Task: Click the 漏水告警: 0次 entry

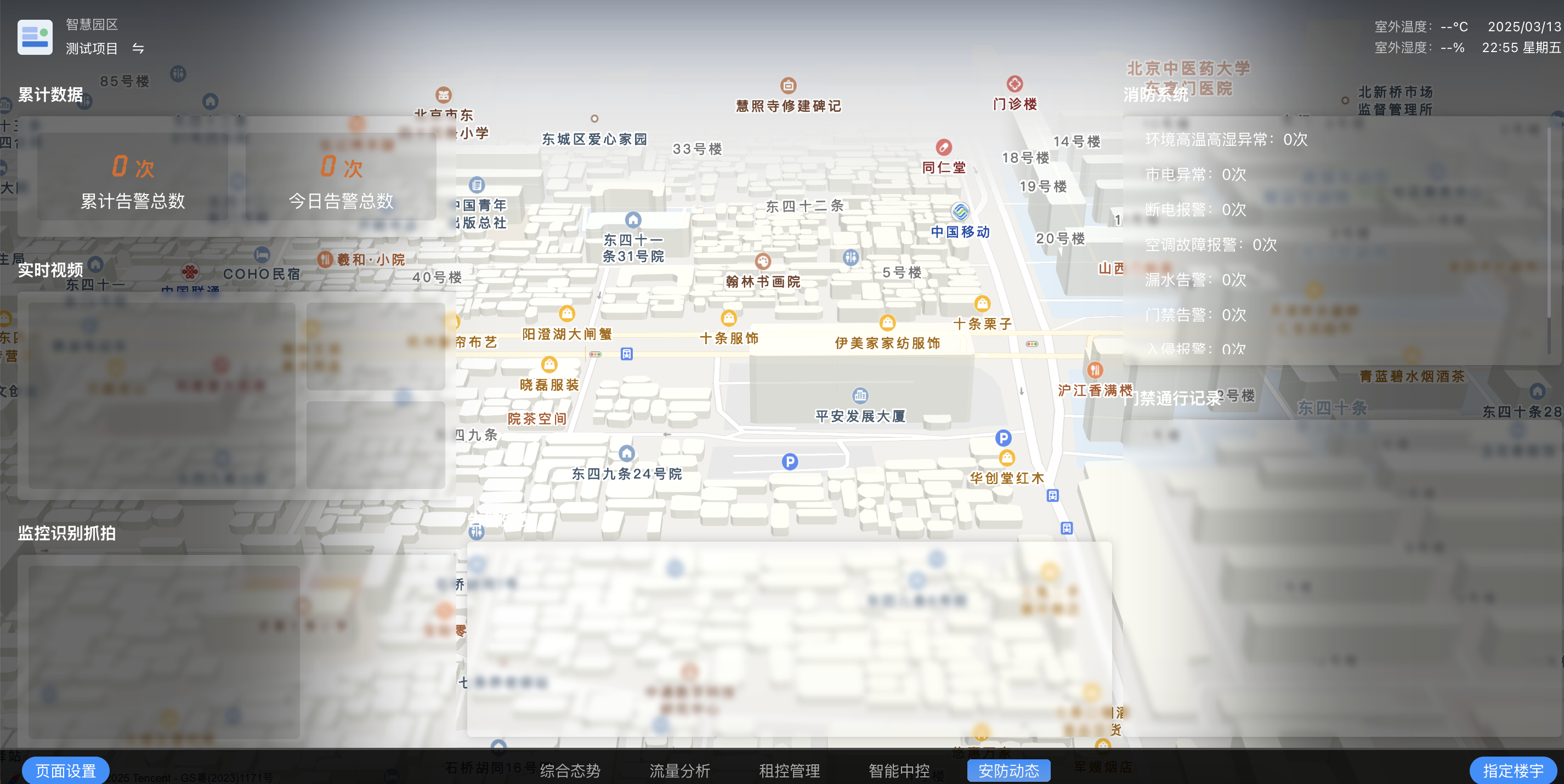Action: [1195, 280]
